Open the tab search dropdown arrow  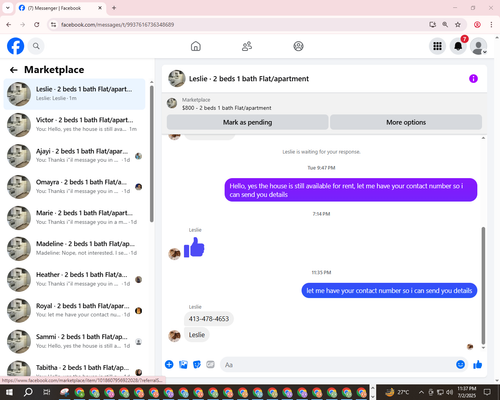tap(8, 8)
